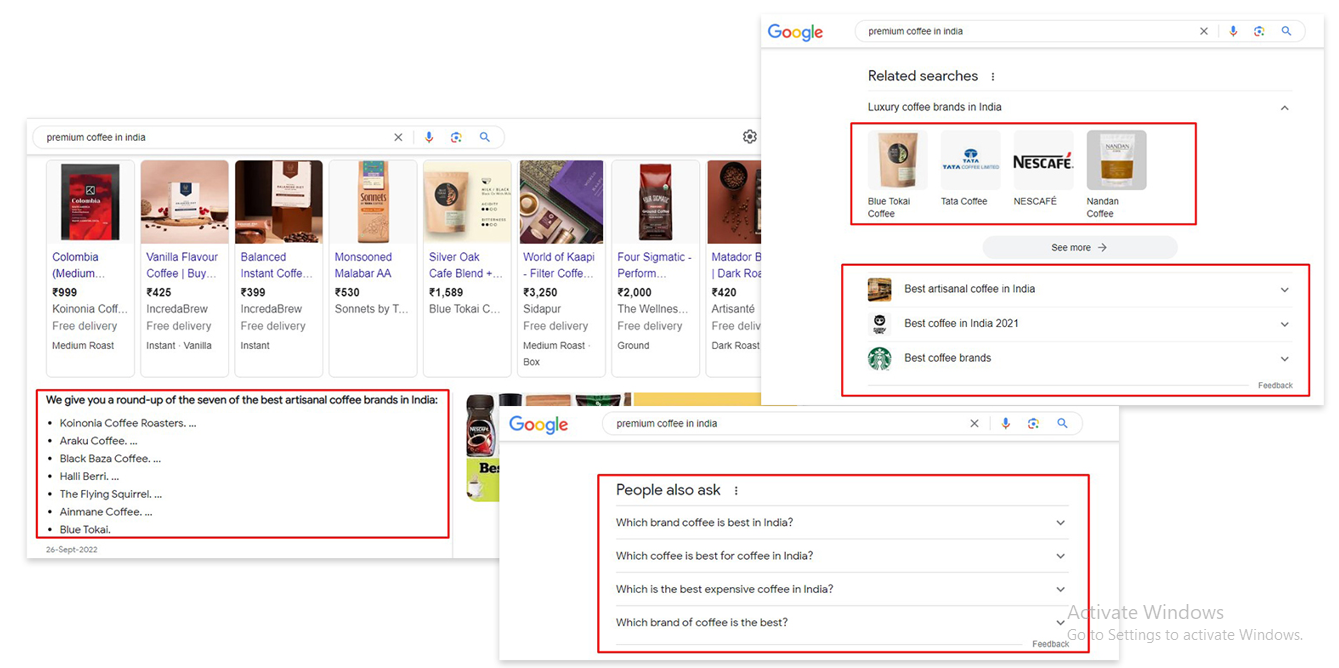Screen dimensions: 1339x668
Task: Collapse Luxury coffee brands in India section
Action: [1285, 108]
